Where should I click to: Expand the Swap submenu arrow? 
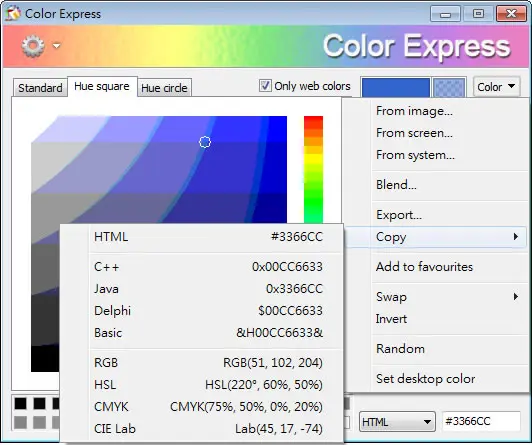pos(516,297)
